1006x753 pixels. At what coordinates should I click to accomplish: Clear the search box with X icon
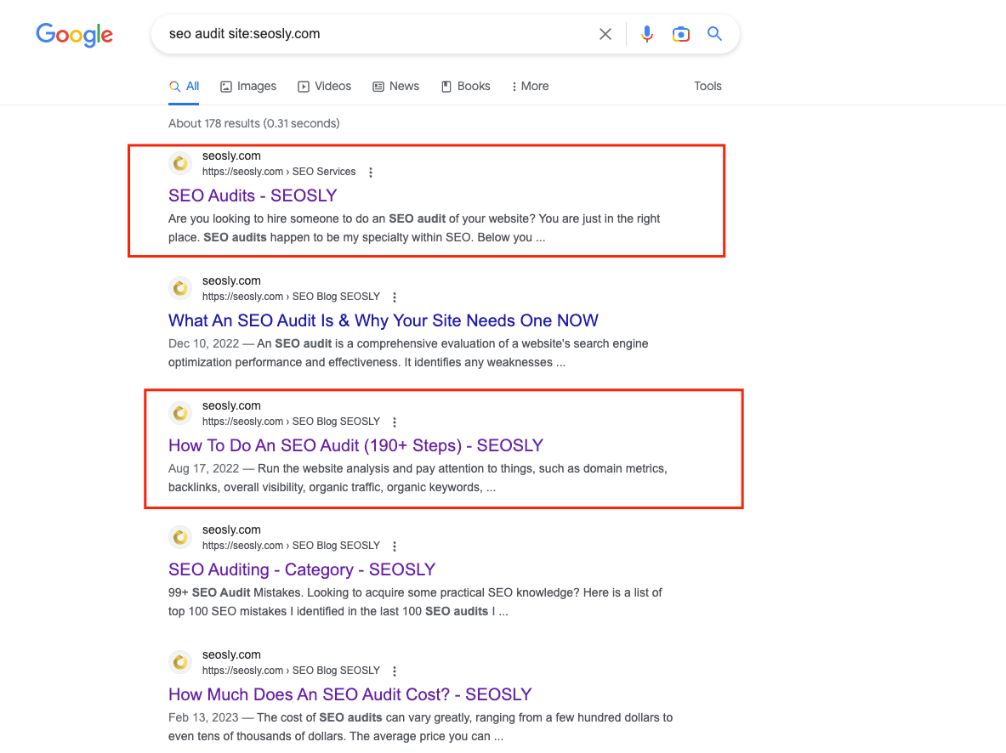605,34
